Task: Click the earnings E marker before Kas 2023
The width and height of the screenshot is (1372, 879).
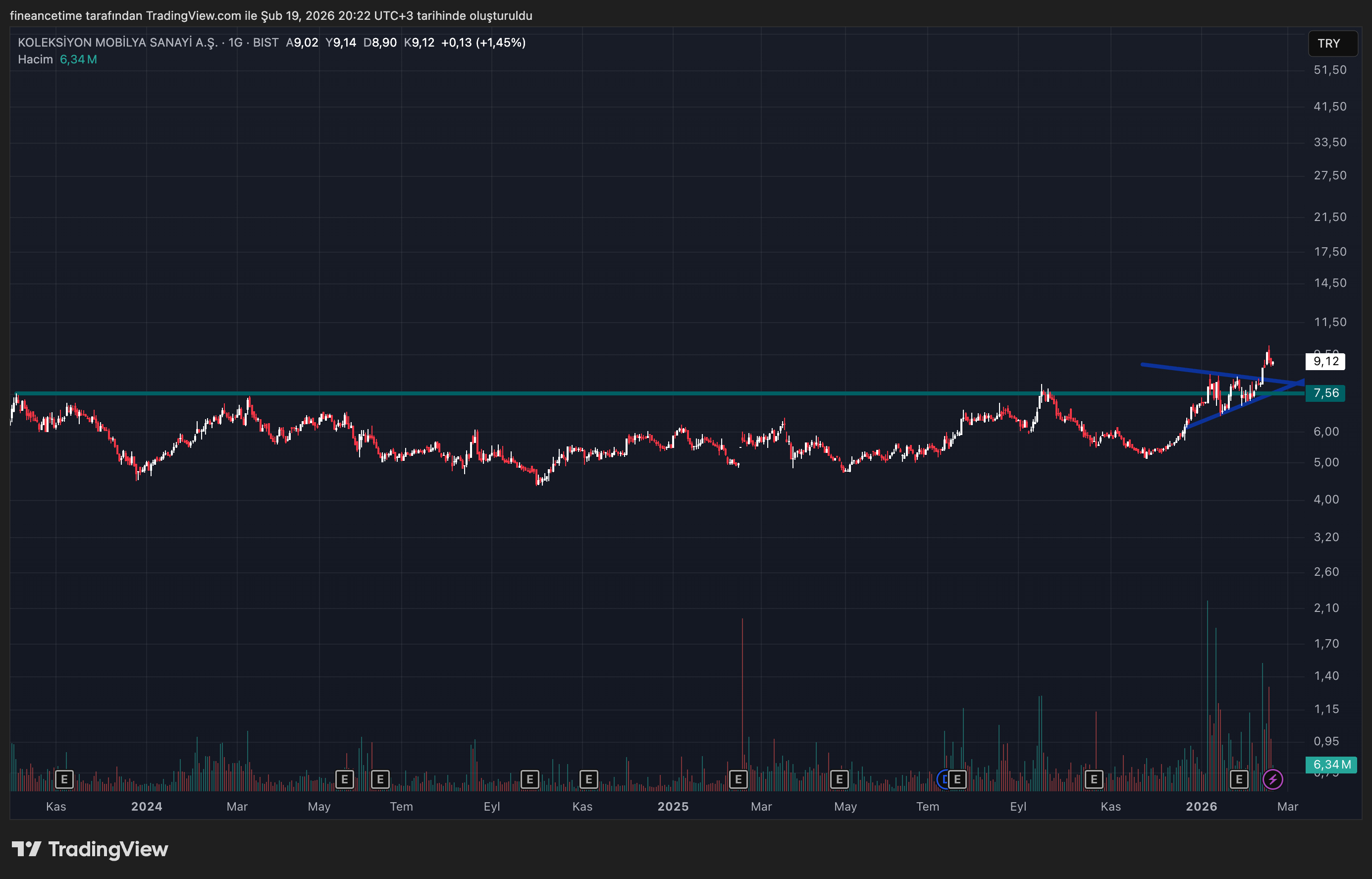Action: pyautogui.click(x=64, y=779)
